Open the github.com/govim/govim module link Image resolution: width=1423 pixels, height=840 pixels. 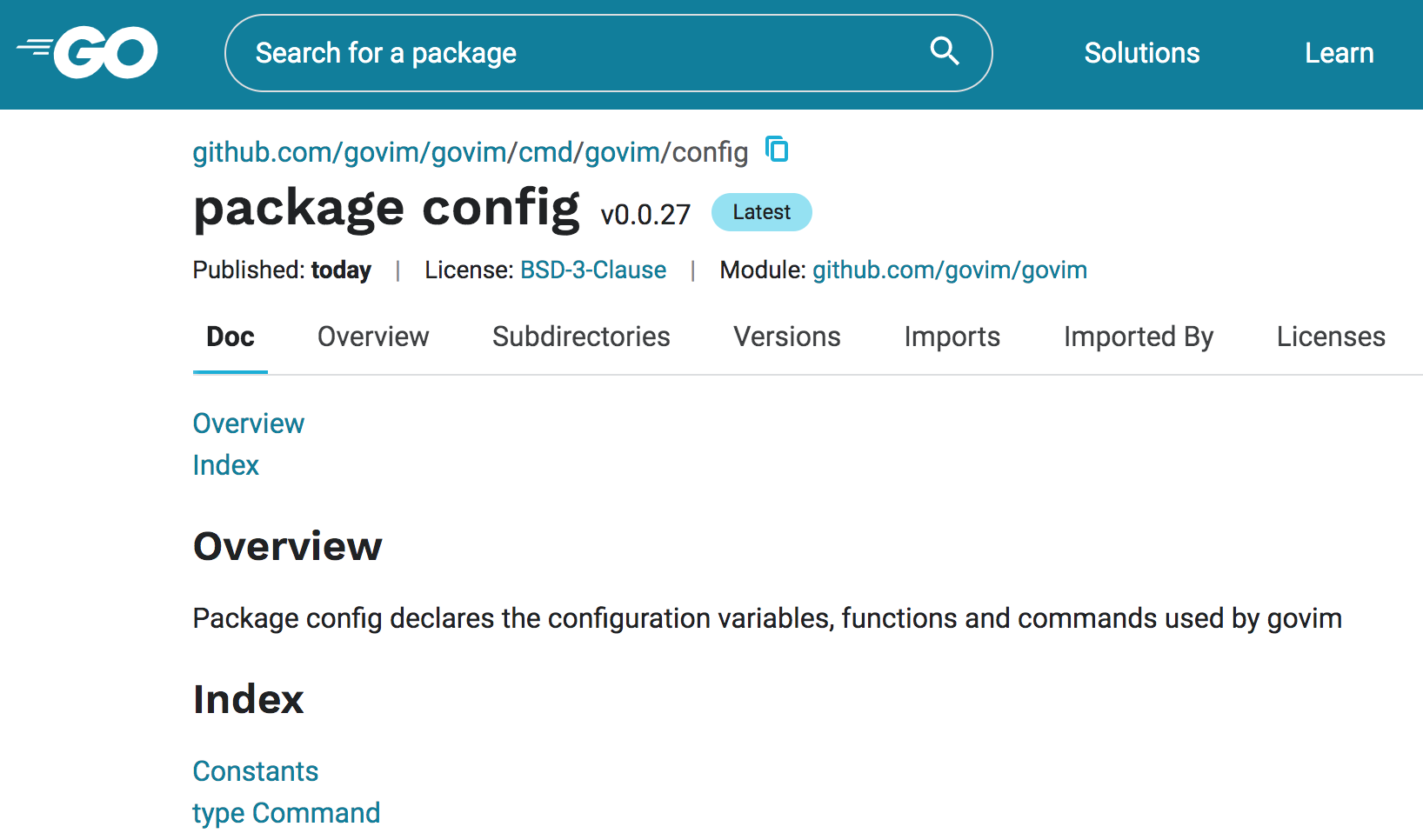pos(949,270)
